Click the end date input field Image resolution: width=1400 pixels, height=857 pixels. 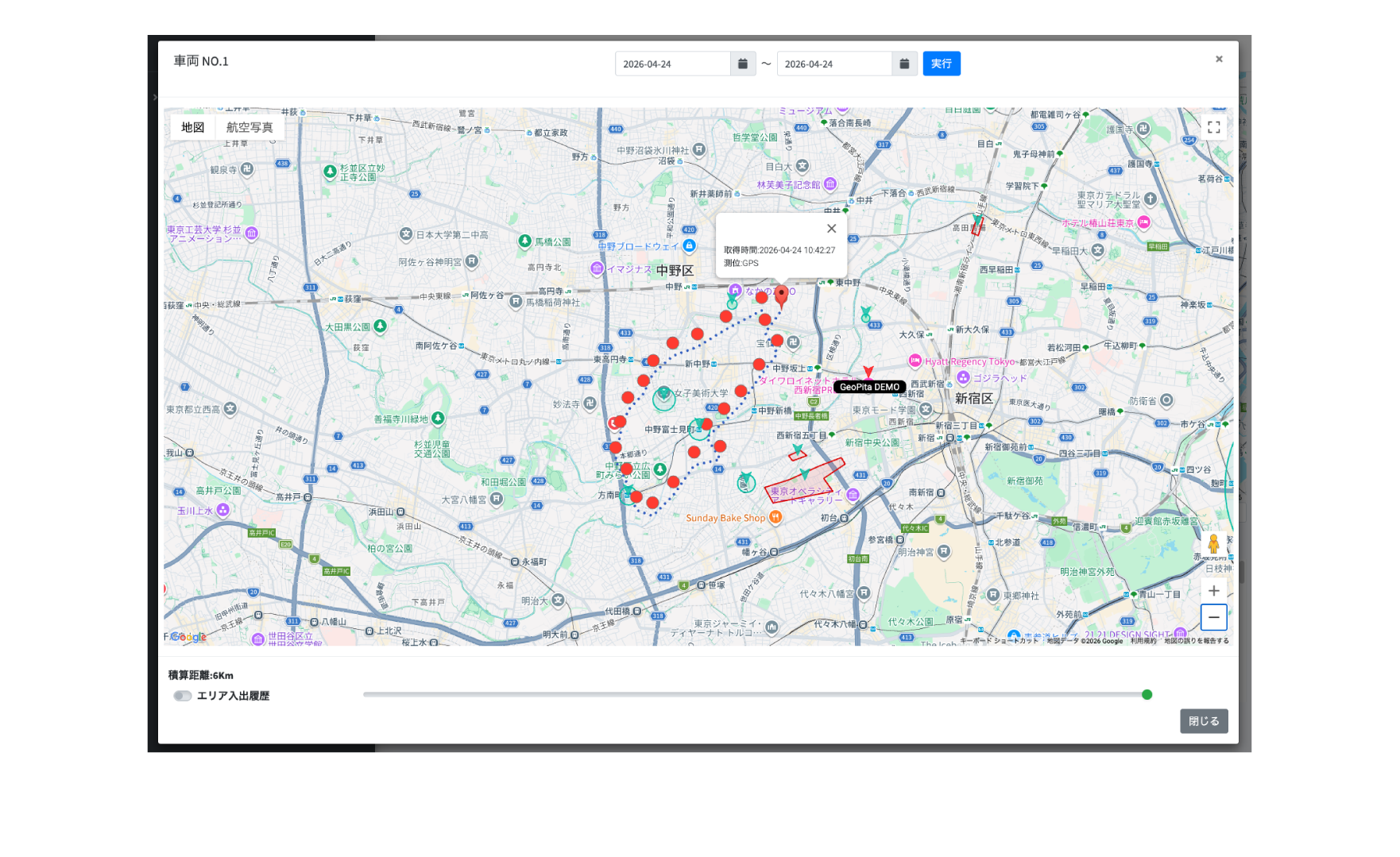tap(833, 64)
